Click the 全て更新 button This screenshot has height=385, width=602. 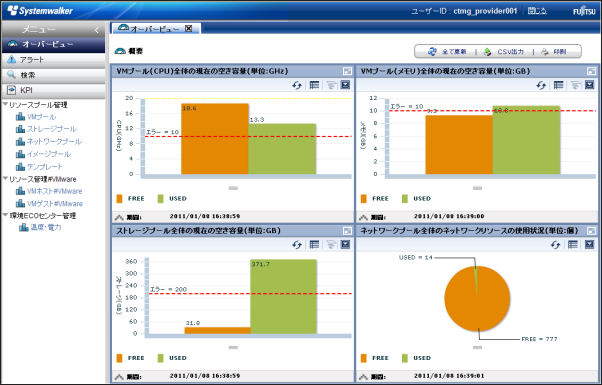point(447,51)
